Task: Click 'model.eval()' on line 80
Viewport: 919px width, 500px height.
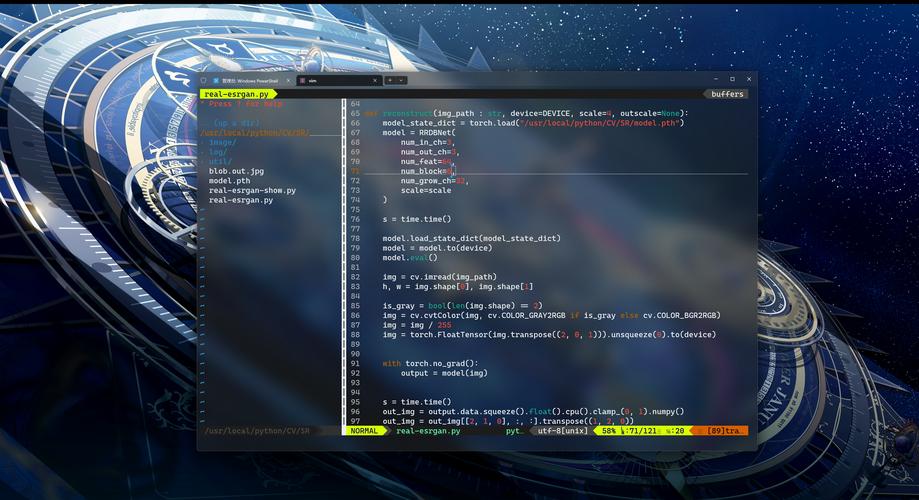Action: 410,257
